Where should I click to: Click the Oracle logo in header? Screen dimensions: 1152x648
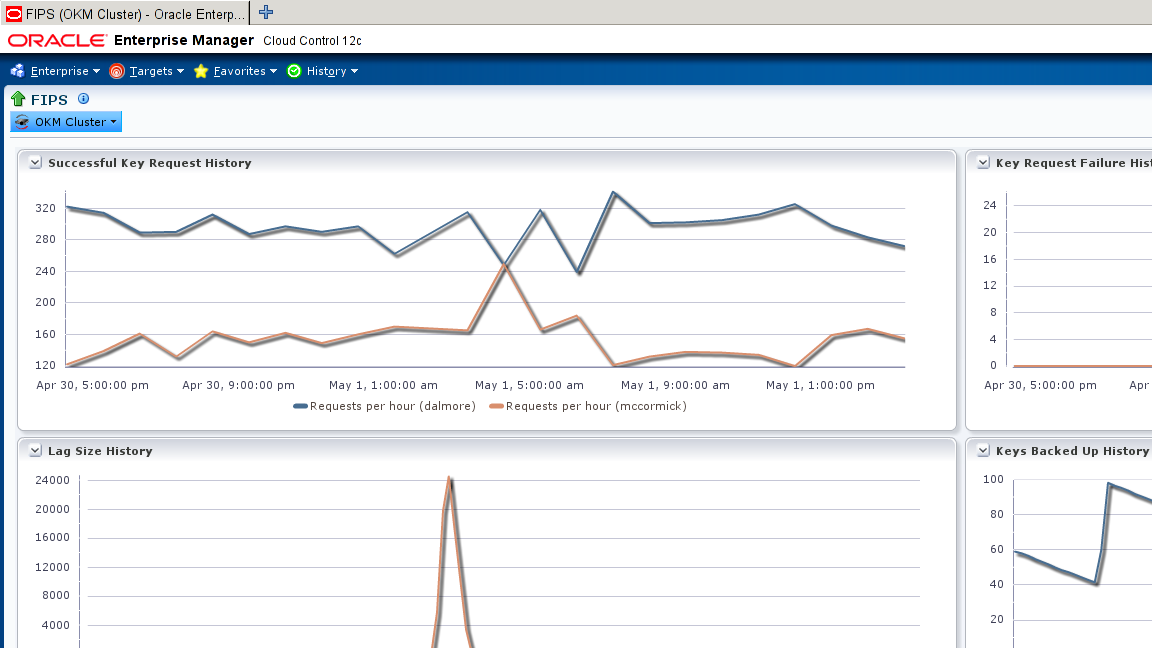coord(57,40)
